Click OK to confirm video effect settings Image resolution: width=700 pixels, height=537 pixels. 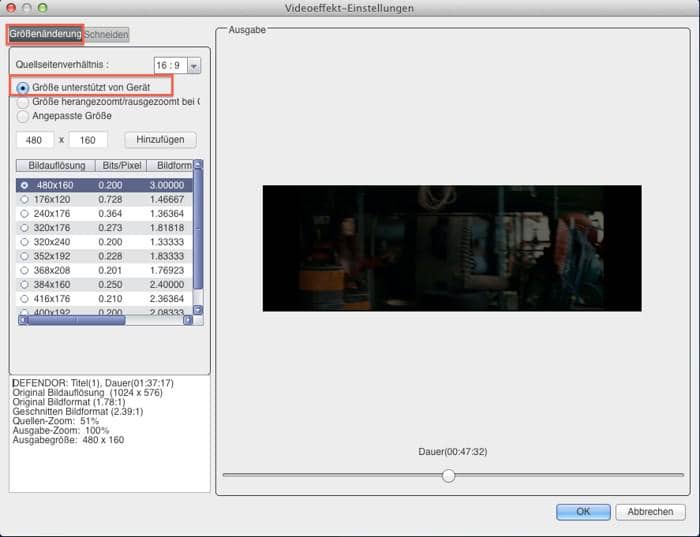(x=583, y=512)
